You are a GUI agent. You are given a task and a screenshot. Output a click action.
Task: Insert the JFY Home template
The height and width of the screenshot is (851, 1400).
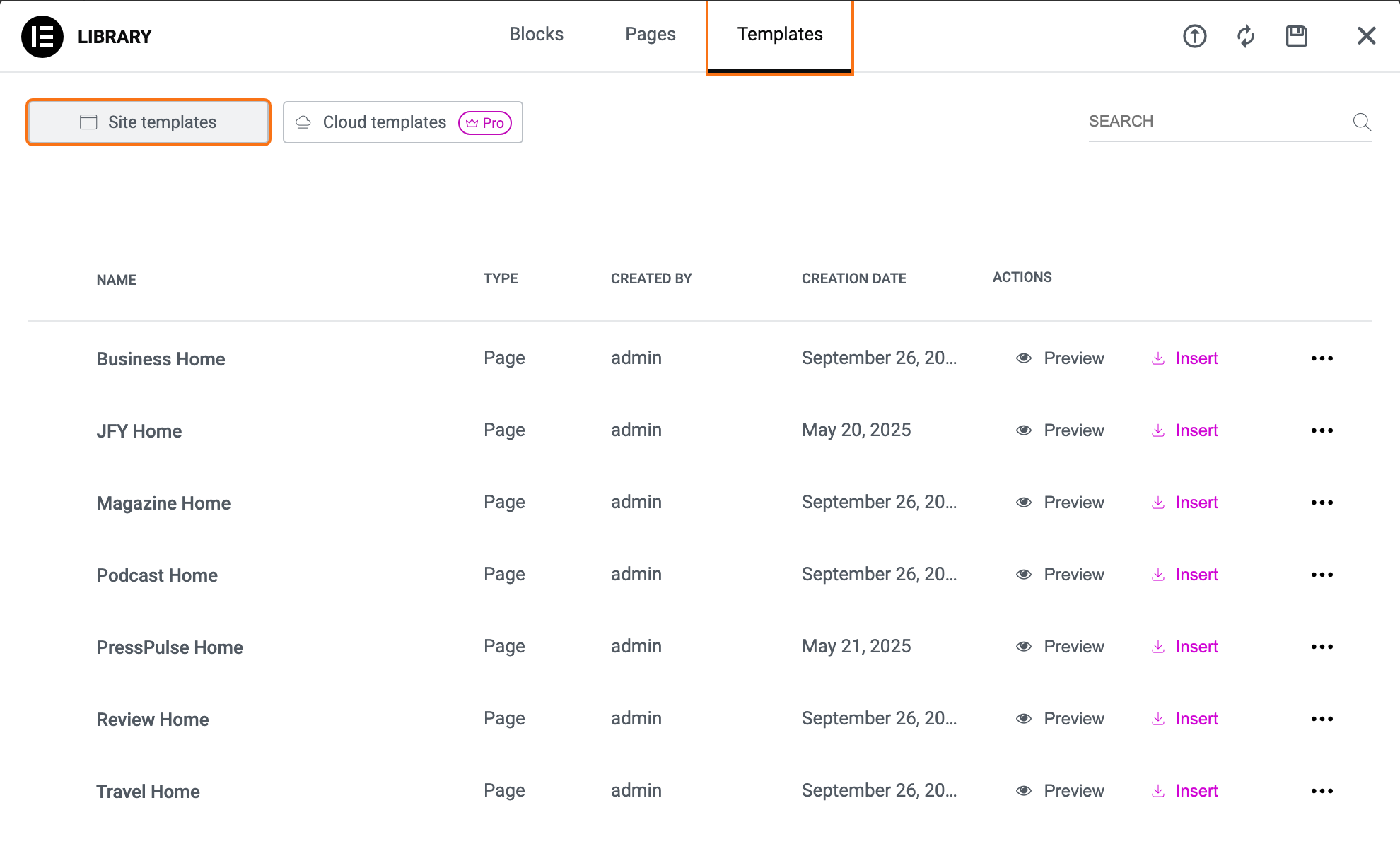click(1185, 430)
